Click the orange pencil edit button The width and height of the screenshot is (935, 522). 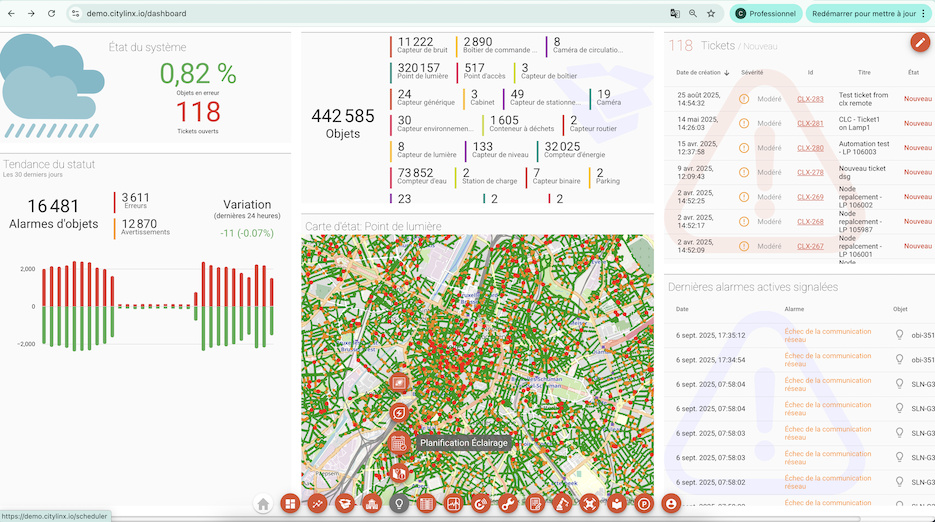pyautogui.click(x=920, y=42)
